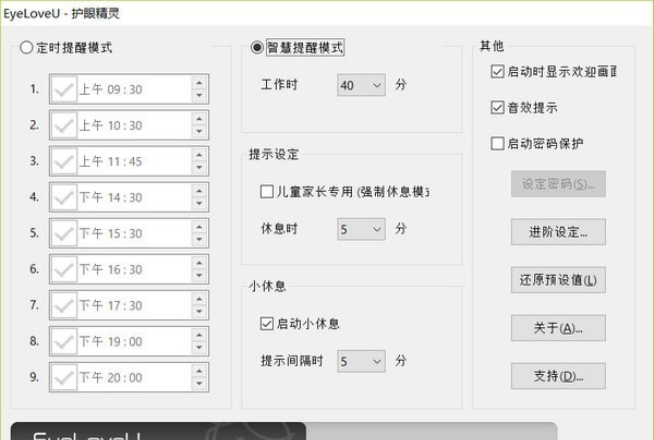
Task: Toggle checkbox for reminder 5 下午 15:30
Action: click(x=63, y=233)
